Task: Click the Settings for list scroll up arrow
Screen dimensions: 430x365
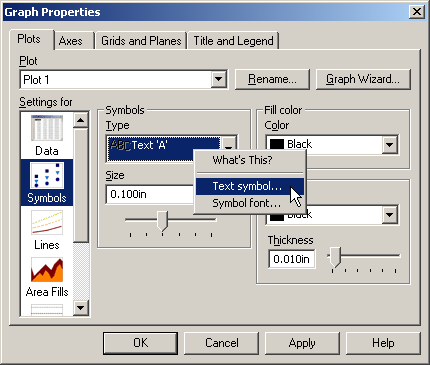Action: [x=81, y=120]
